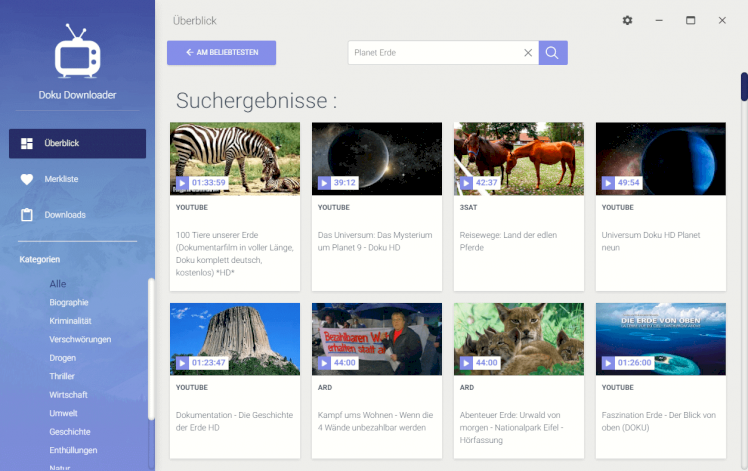Open the Downloads section in sidebar

point(65,215)
